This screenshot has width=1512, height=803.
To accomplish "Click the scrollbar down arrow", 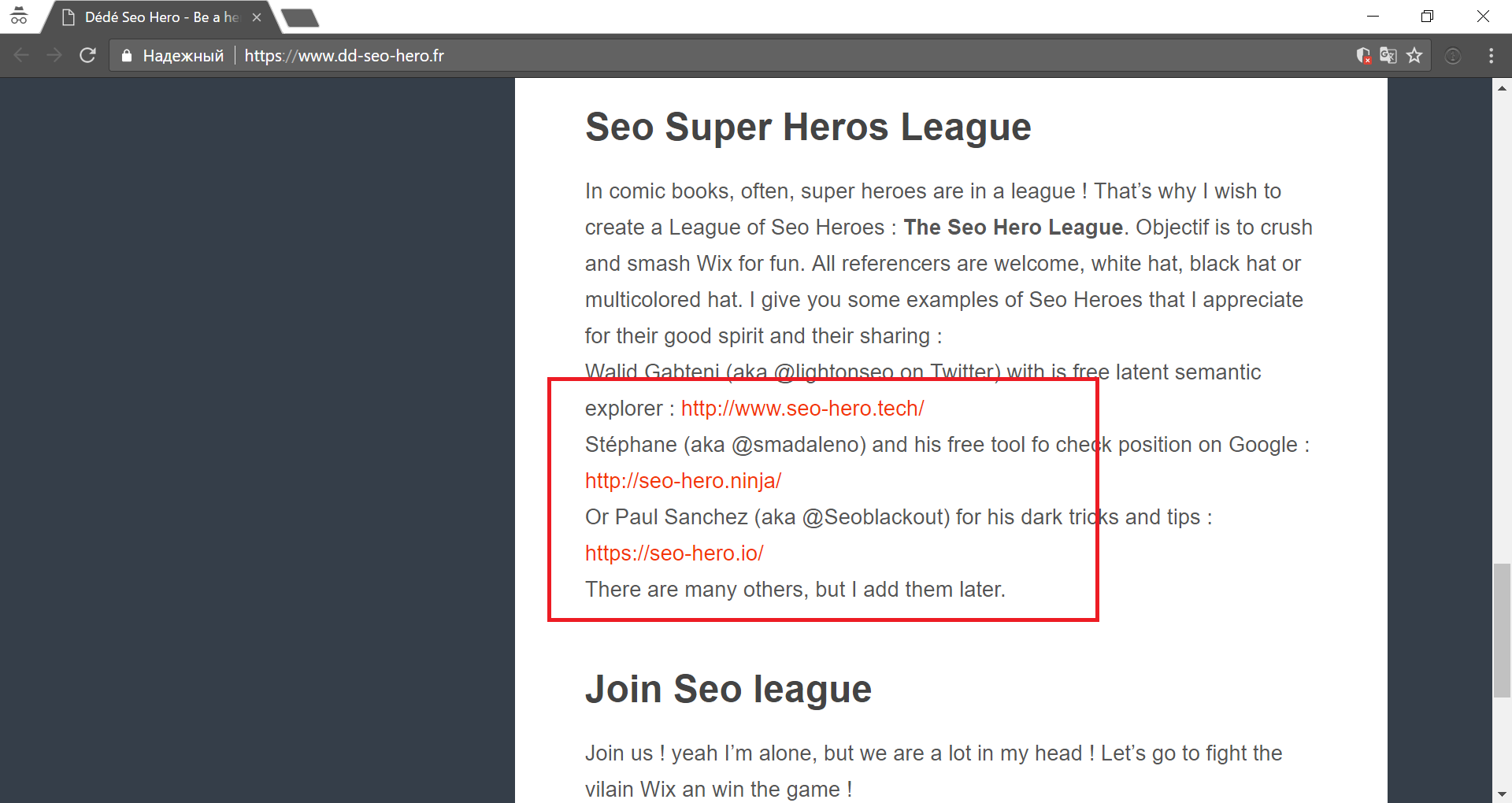I will point(1502,794).
